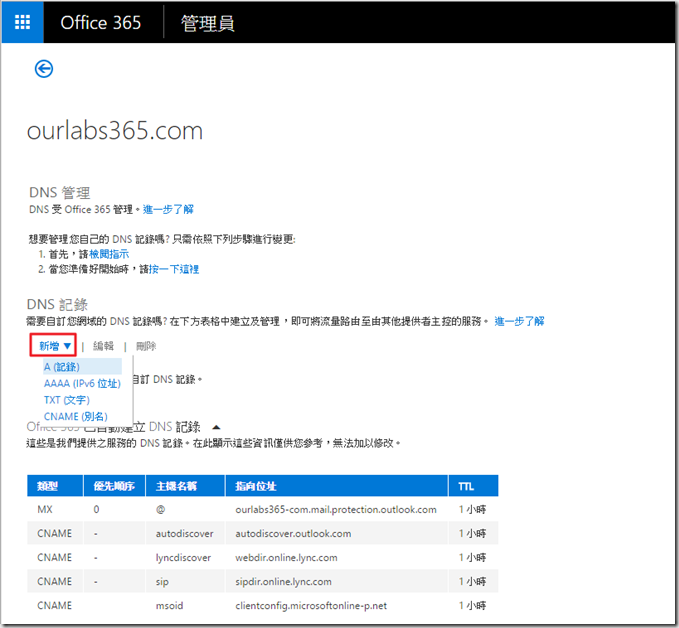Click the 主機名稱 column header
The image size is (679, 628).
(177, 486)
